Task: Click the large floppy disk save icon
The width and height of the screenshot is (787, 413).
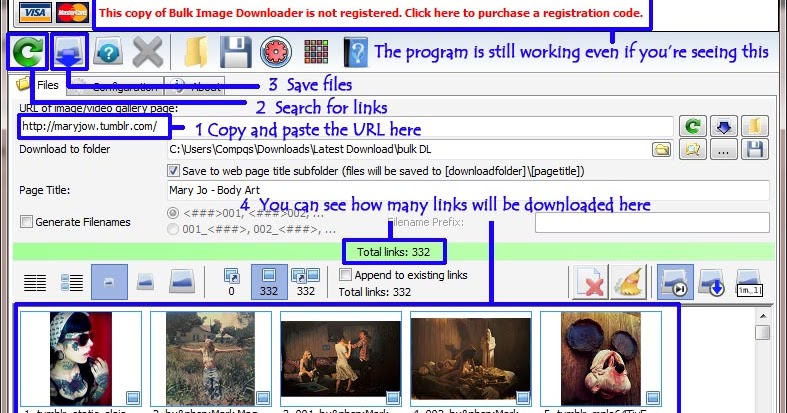Action: (x=236, y=52)
